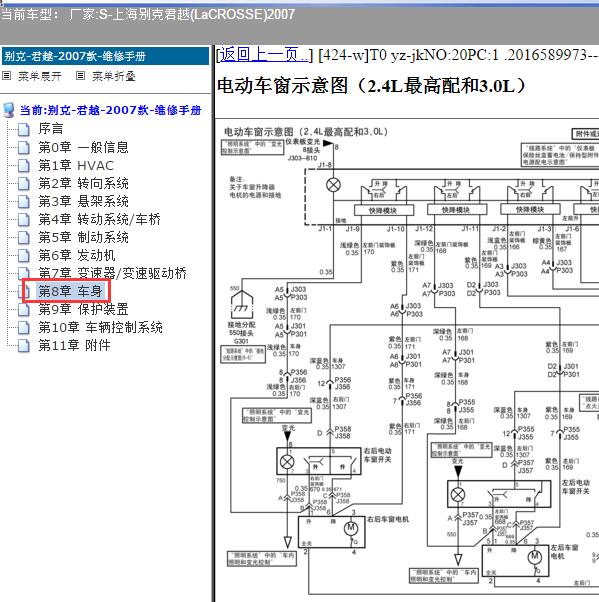Click 菜单折叠 to collapse the menu
The width and height of the screenshot is (599, 602).
tap(114, 76)
